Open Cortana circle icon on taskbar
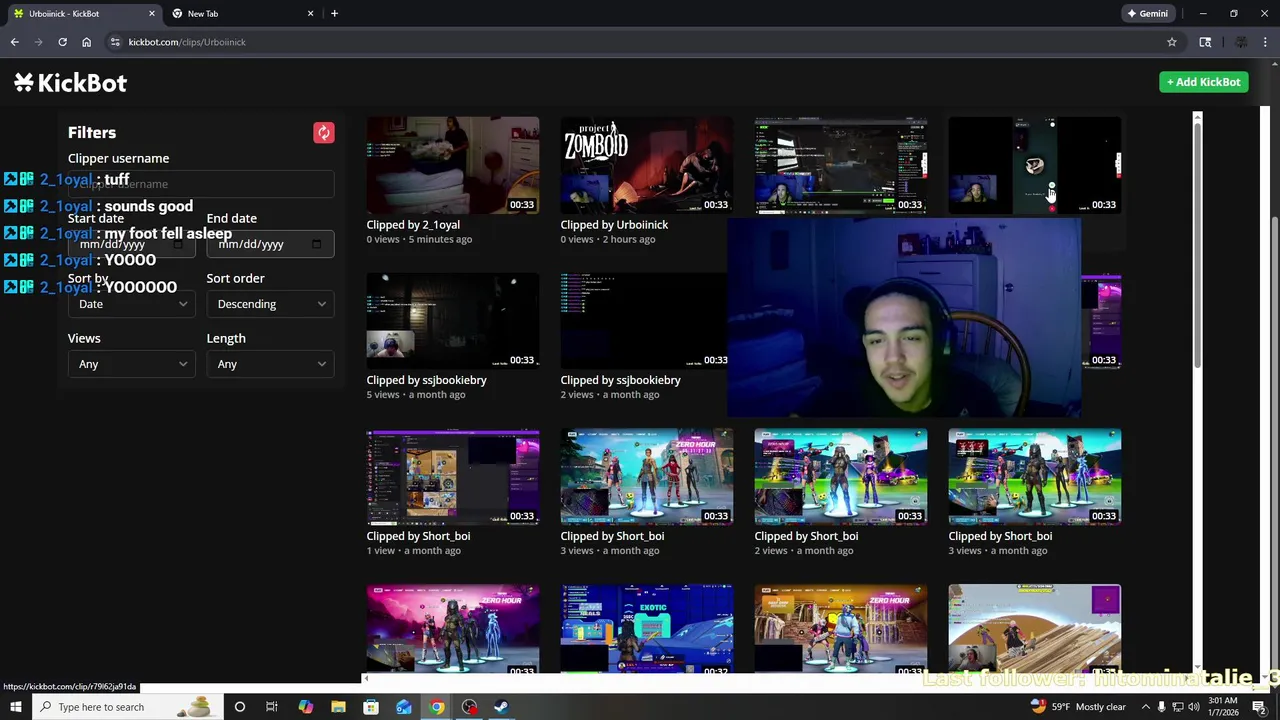This screenshot has height=720, width=1280. click(239, 707)
